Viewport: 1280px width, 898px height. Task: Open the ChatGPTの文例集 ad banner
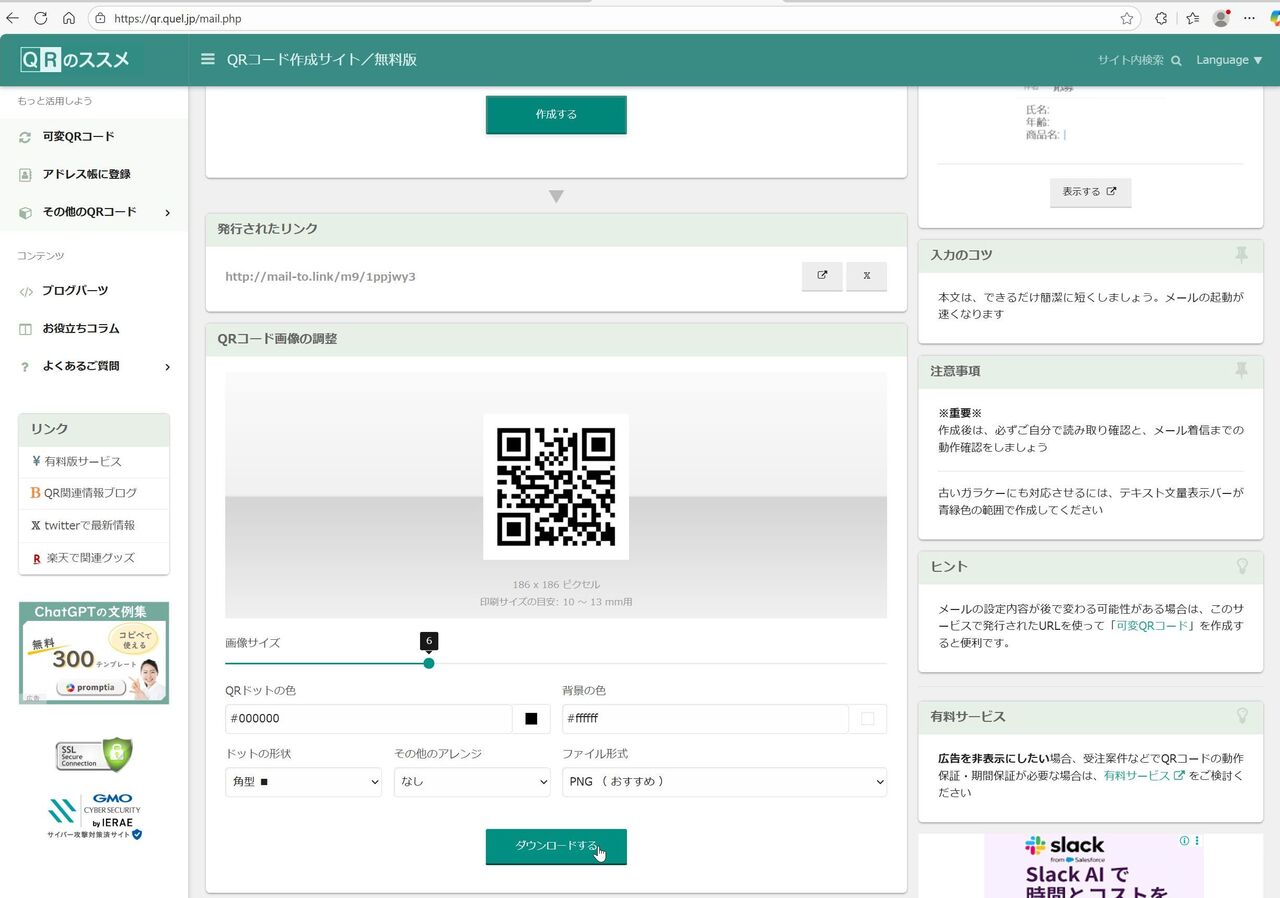click(94, 653)
